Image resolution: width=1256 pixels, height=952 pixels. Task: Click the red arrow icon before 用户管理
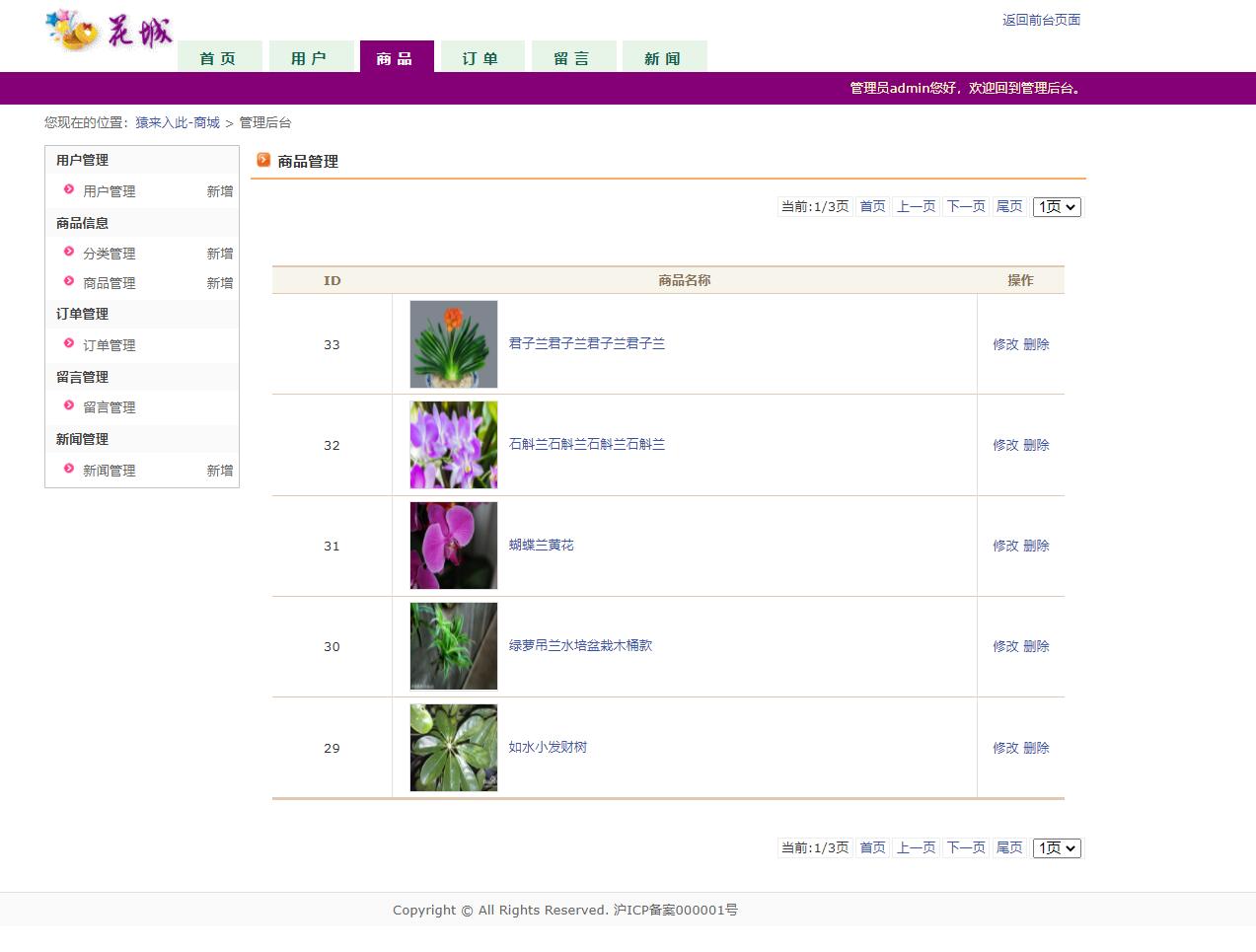[x=68, y=191]
